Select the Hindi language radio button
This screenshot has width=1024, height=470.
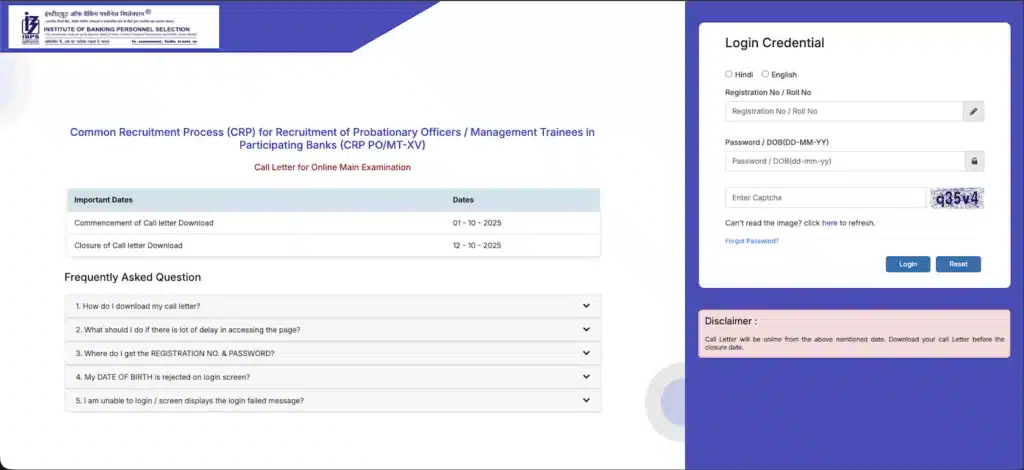pos(729,74)
